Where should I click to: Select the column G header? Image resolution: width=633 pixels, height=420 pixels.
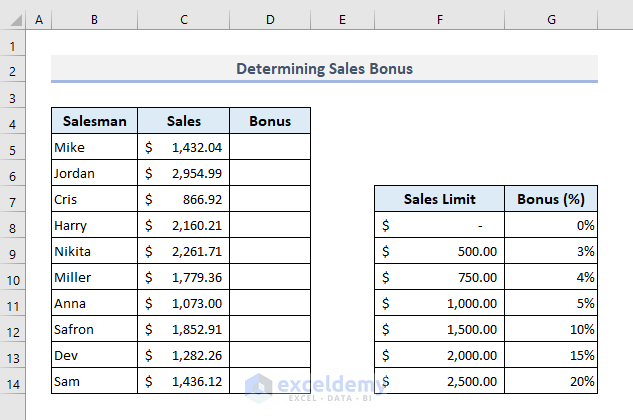[551, 20]
